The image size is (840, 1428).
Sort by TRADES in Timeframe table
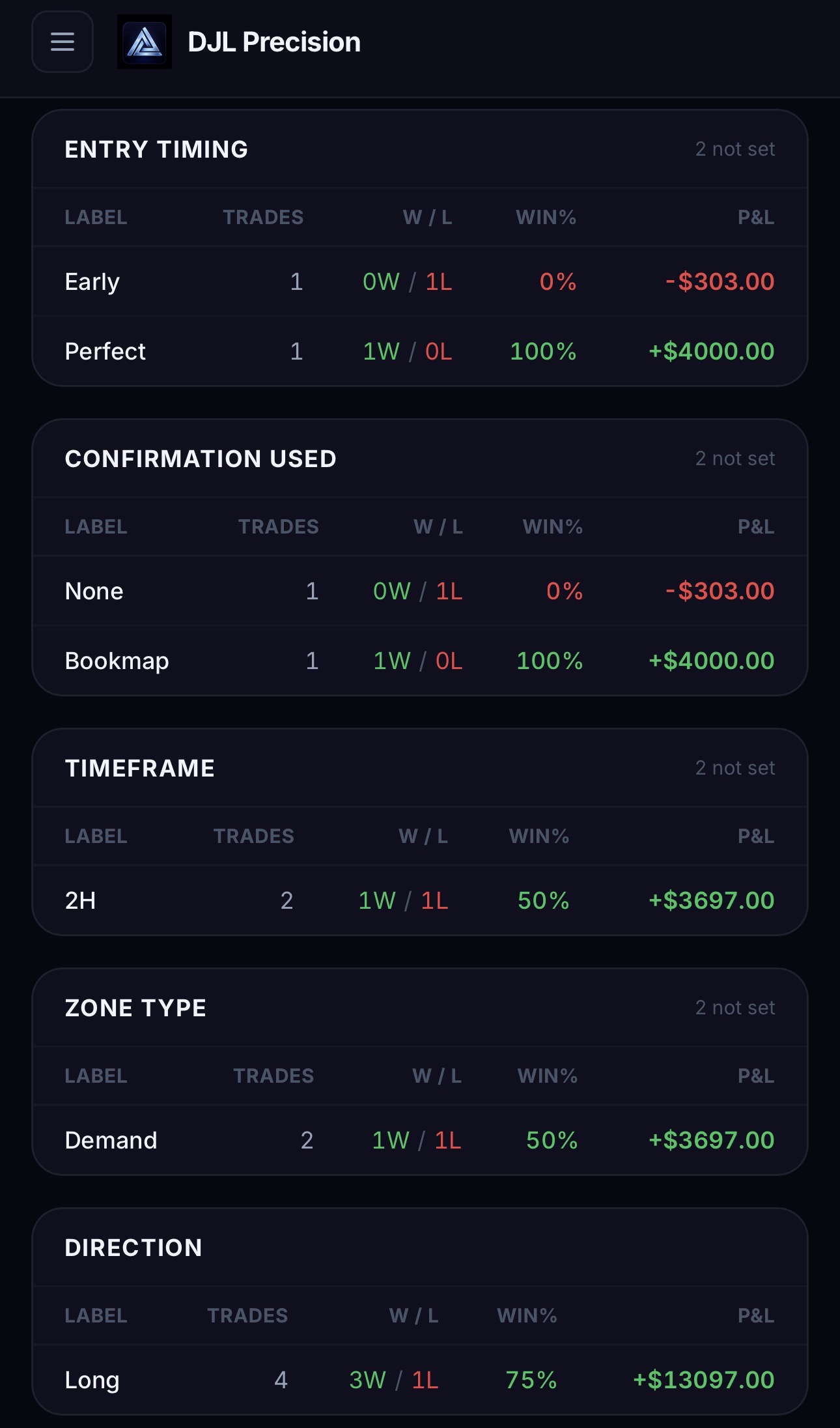point(255,835)
